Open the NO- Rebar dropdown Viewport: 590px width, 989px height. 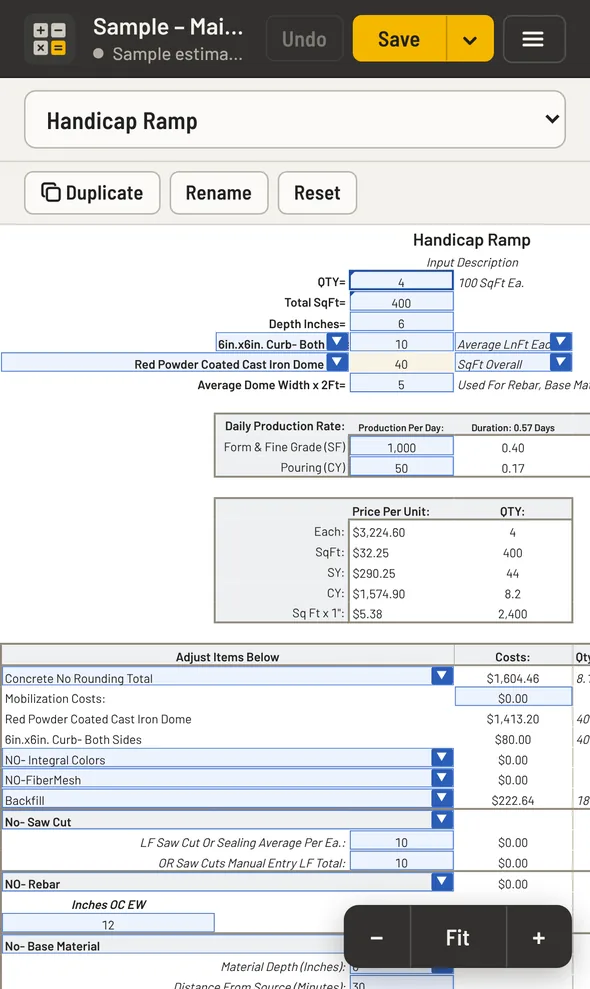[442, 881]
